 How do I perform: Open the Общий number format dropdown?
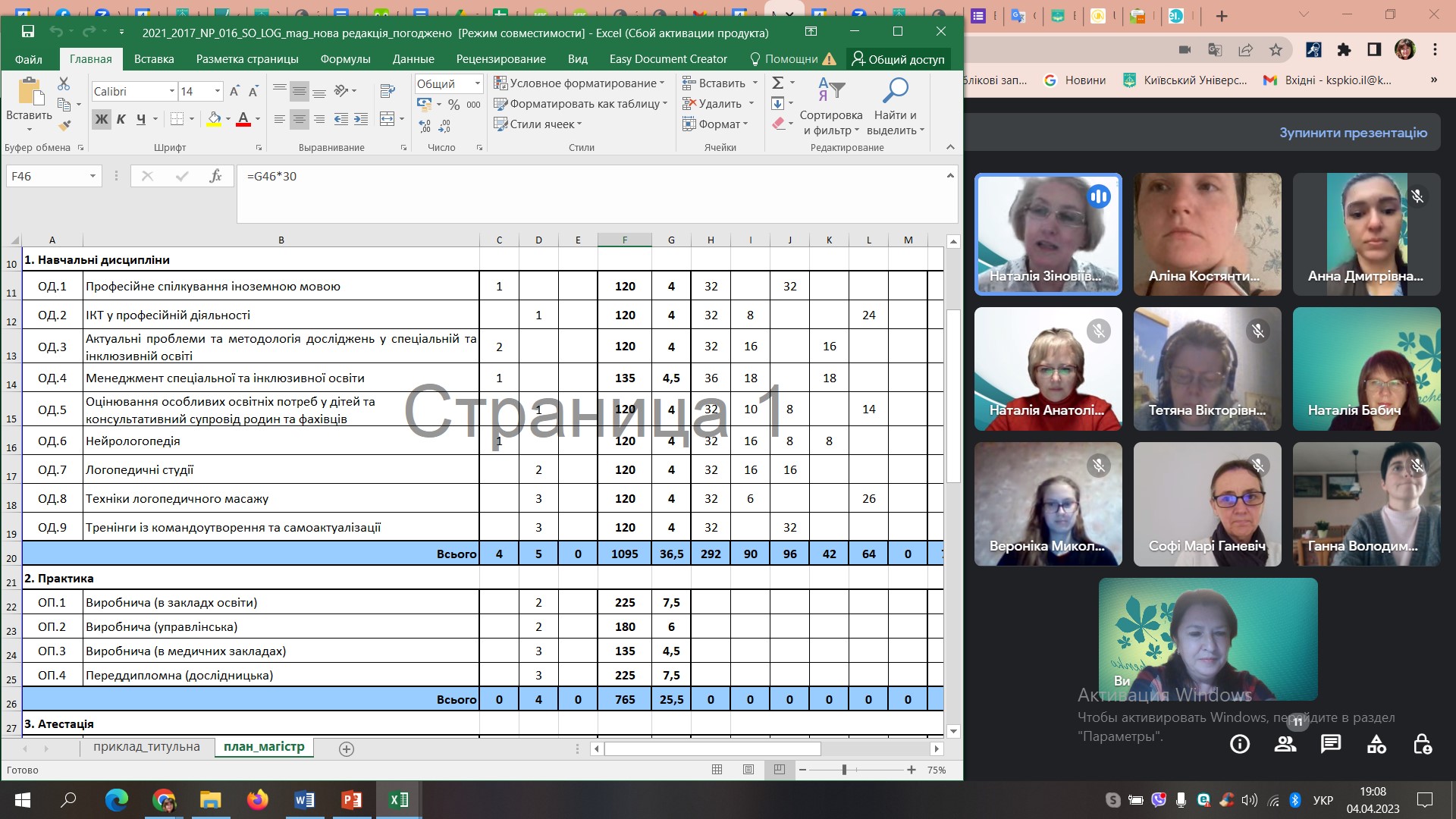pyautogui.click(x=477, y=83)
